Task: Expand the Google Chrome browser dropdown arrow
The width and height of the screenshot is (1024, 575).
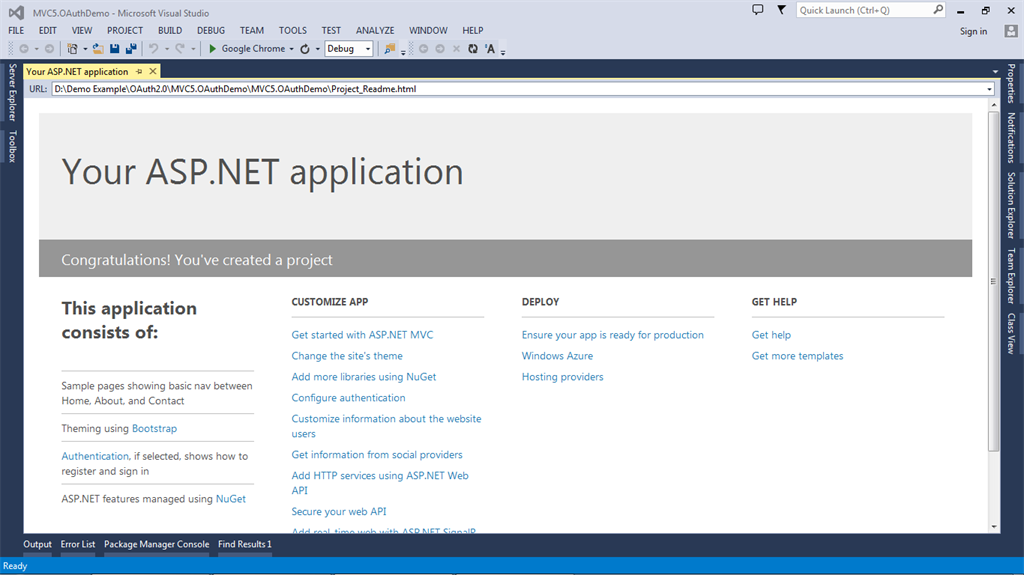Action: click(x=291, y=48)
